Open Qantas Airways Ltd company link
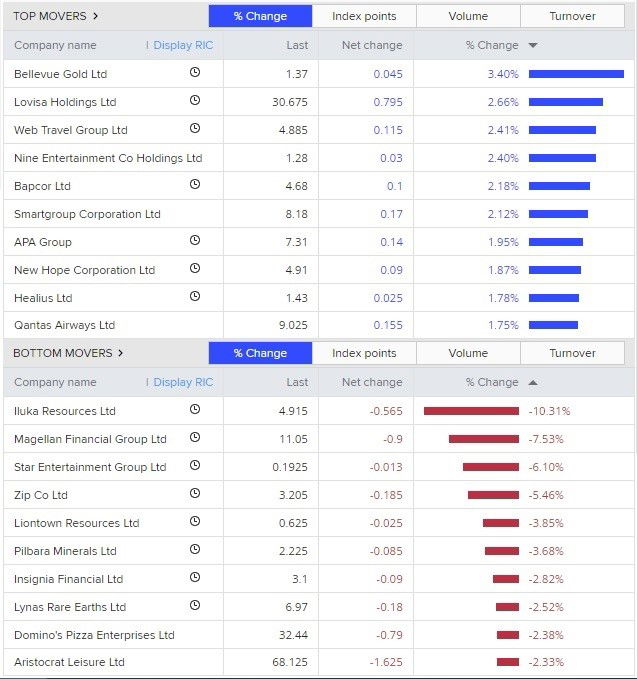Screen dimensions: 637x679 pos(64,325)
